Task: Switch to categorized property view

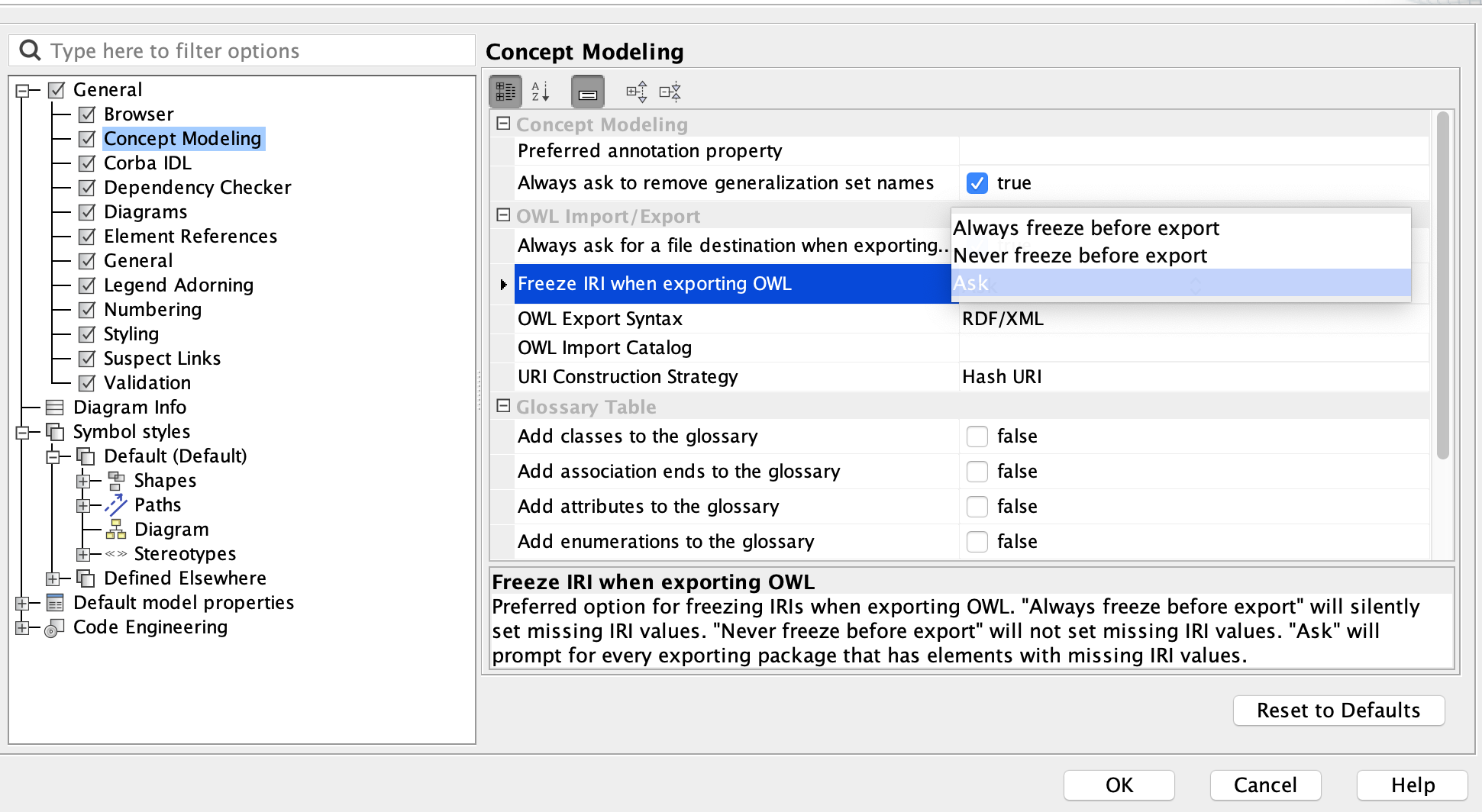Action: pyautogui.click(x=505, y=92)
